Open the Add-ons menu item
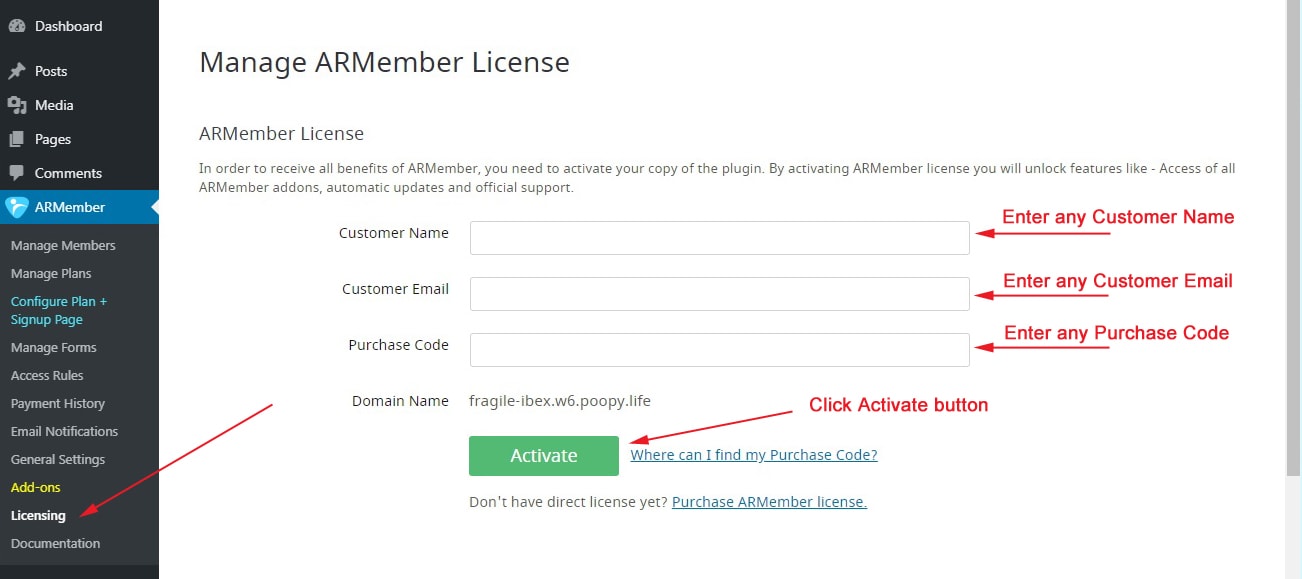This screenshot has width=1302, height=579. click(36, 487)
